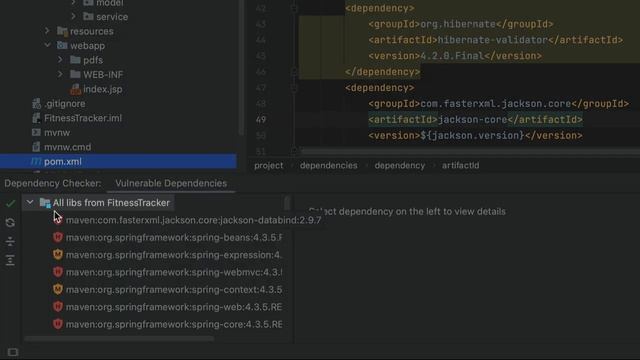This screenshot has height=360, width=640.
Task: Click the red shield icon for spring-beans
Action: click(58, 237)
